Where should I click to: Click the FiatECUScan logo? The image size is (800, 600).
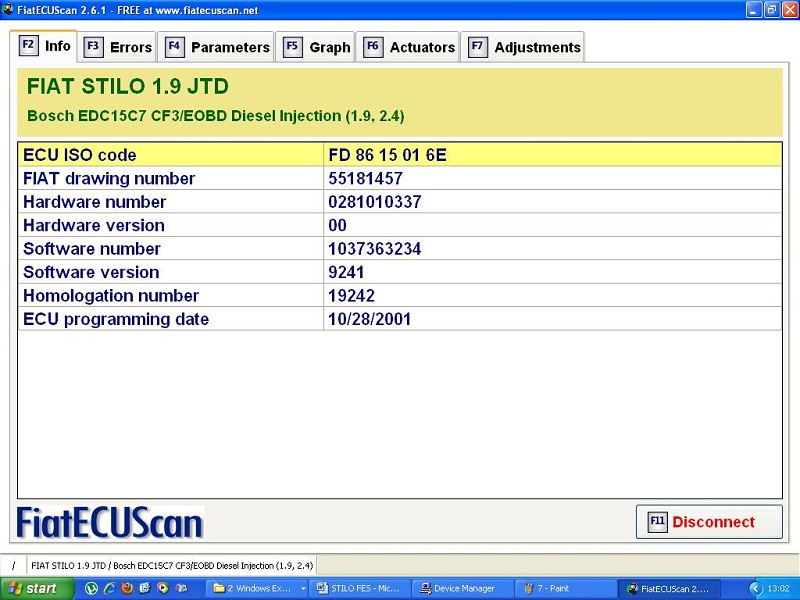point(110,522)
